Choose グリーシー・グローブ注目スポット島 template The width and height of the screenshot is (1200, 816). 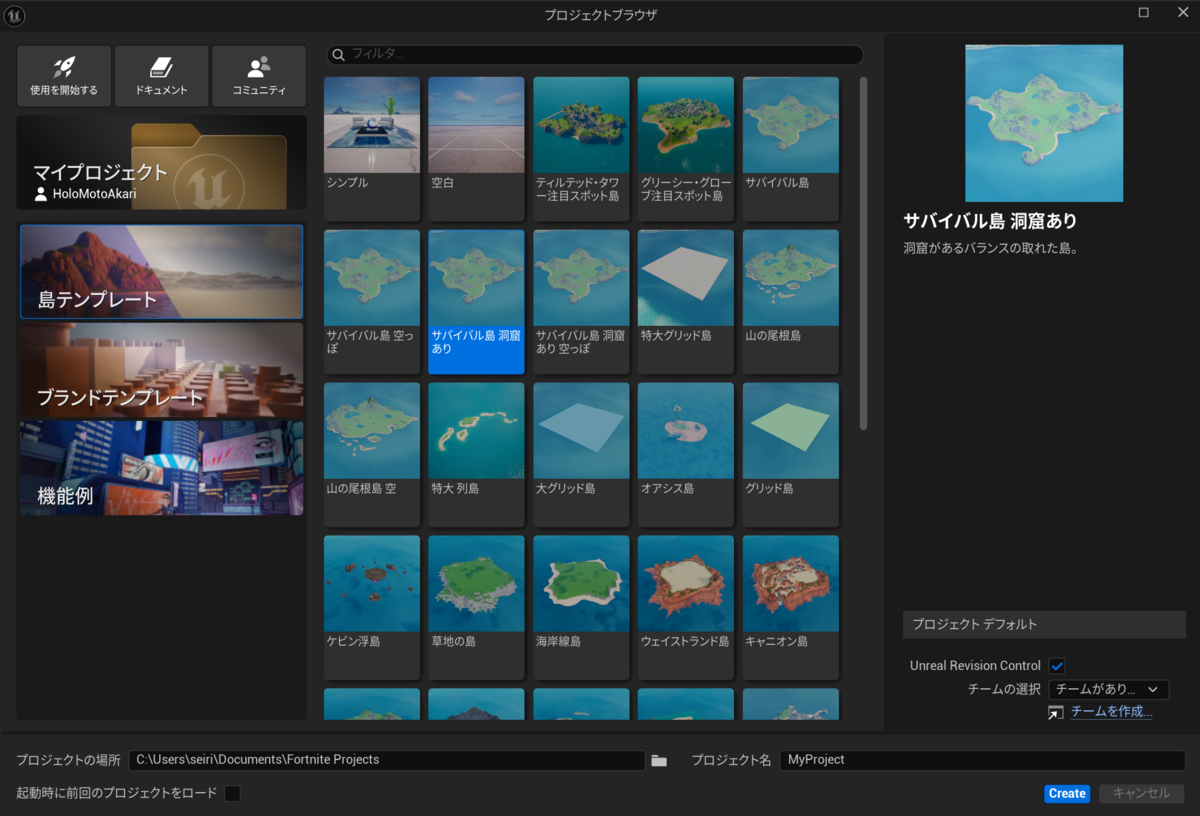[685, 148]
